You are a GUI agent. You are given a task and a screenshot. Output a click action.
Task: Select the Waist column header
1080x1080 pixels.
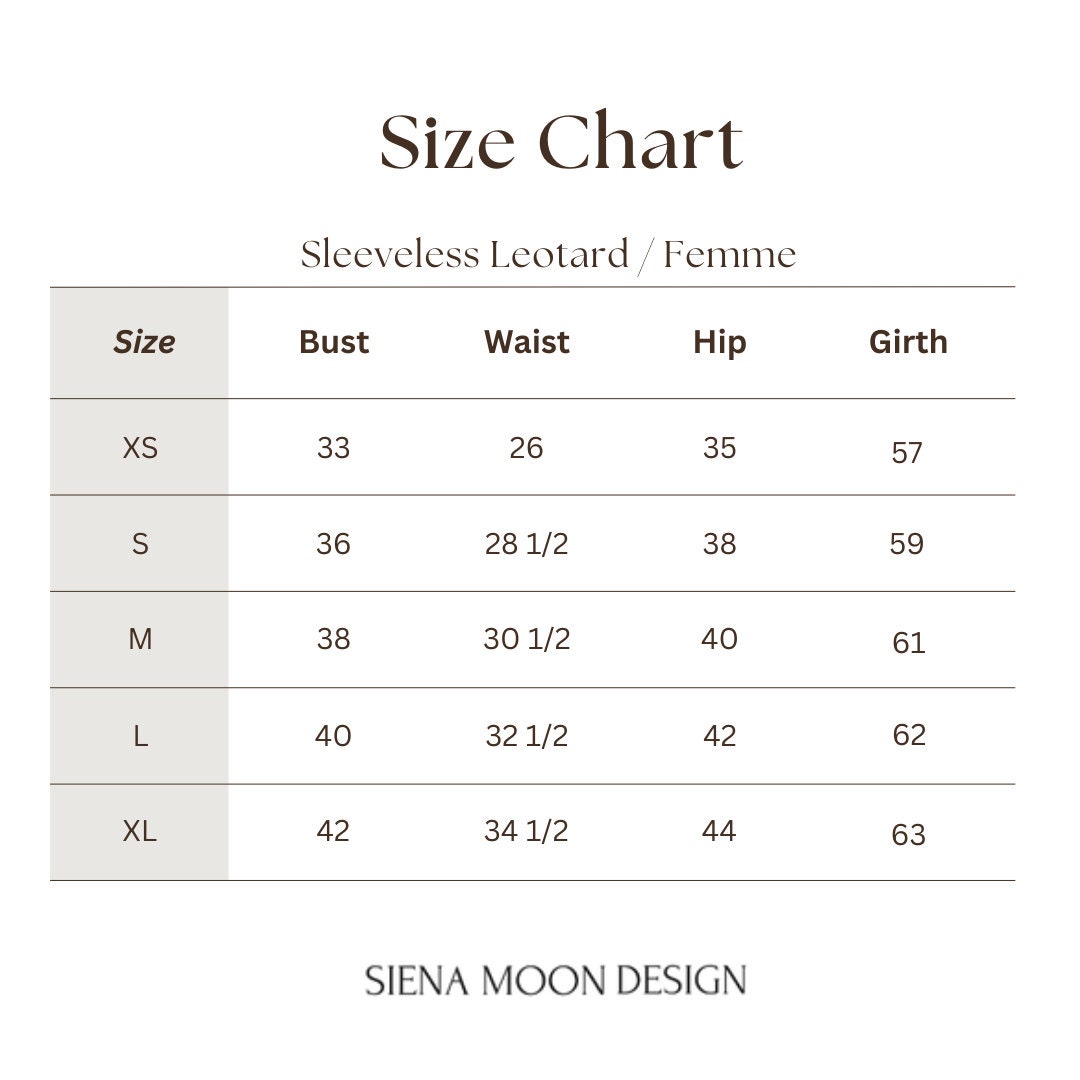527,342
